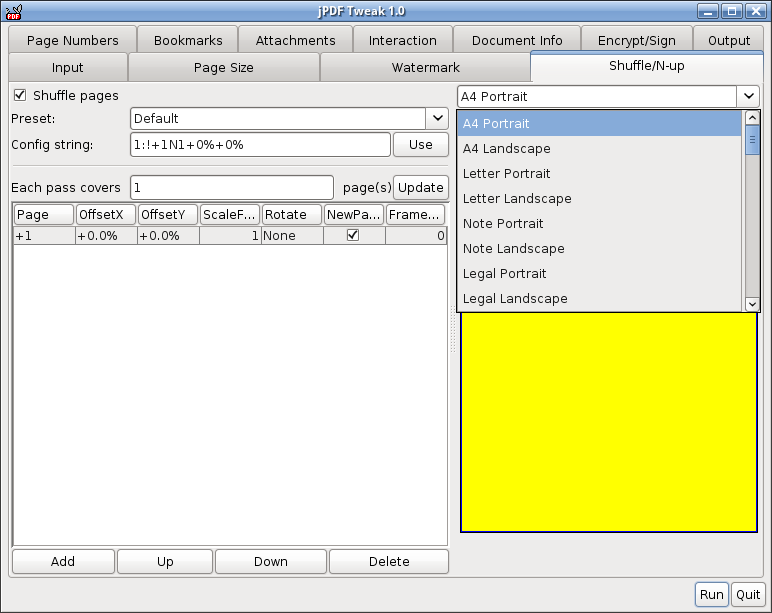
Task: Pick Letter Landscape from the list
Action: click(x=599, y=198)
